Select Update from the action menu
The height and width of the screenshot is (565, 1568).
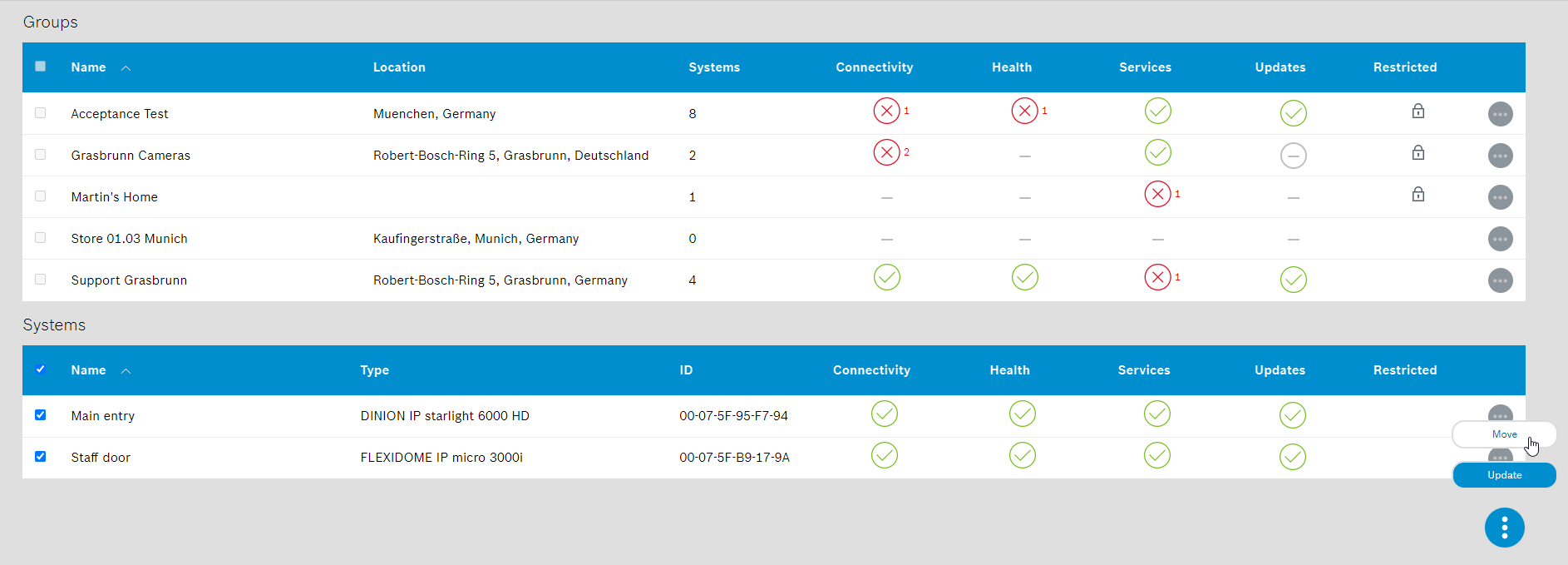tap(1503, 475)
